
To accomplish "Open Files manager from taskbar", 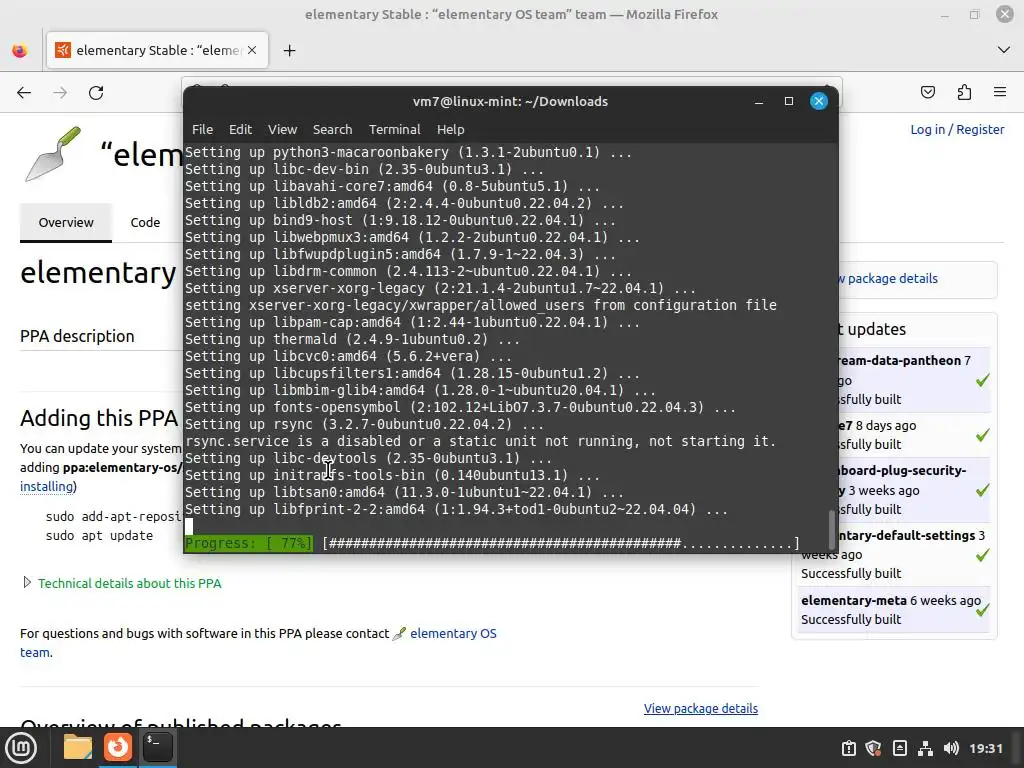I will [78, 747].
